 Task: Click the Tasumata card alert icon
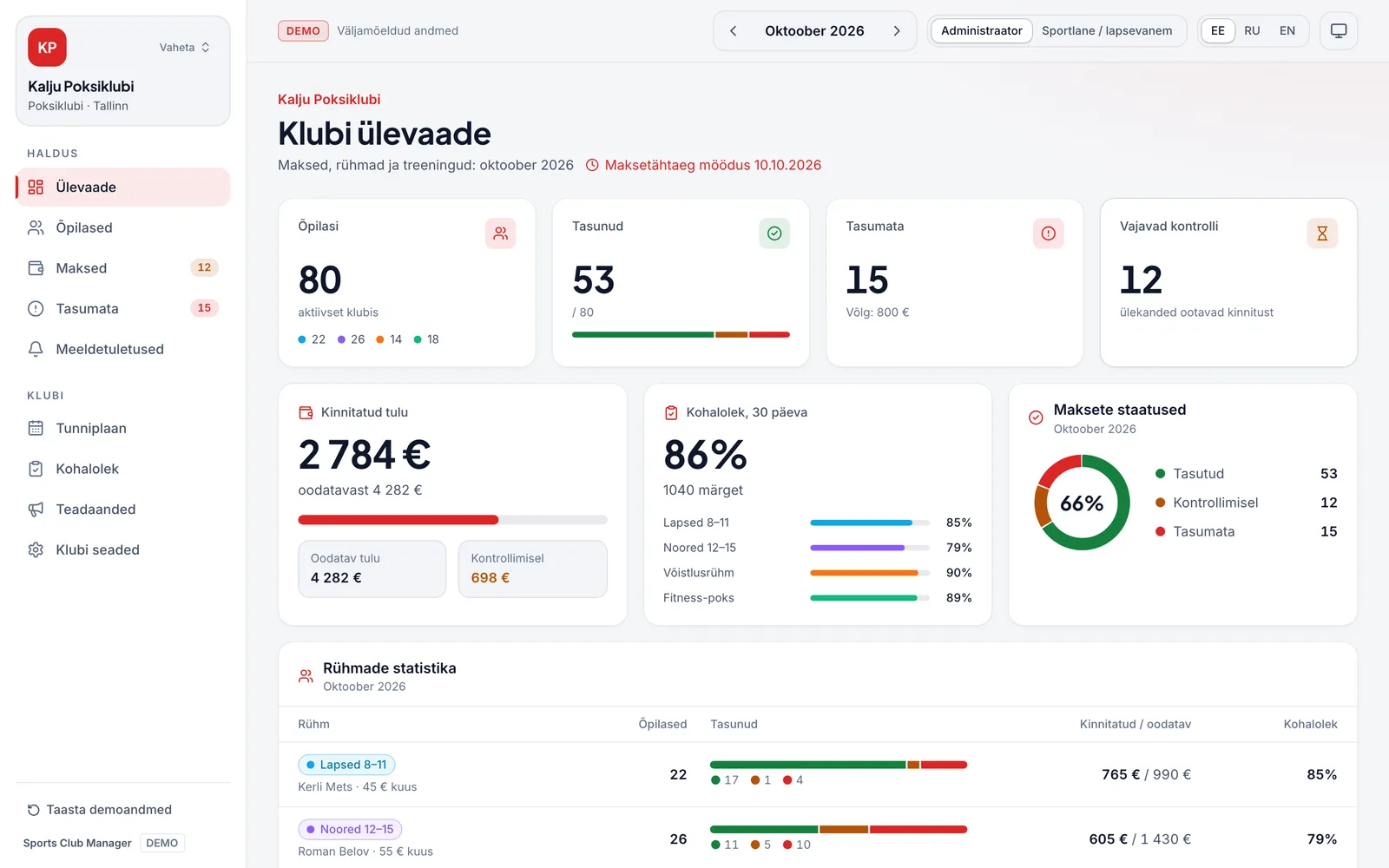(x=1049, y=233)
